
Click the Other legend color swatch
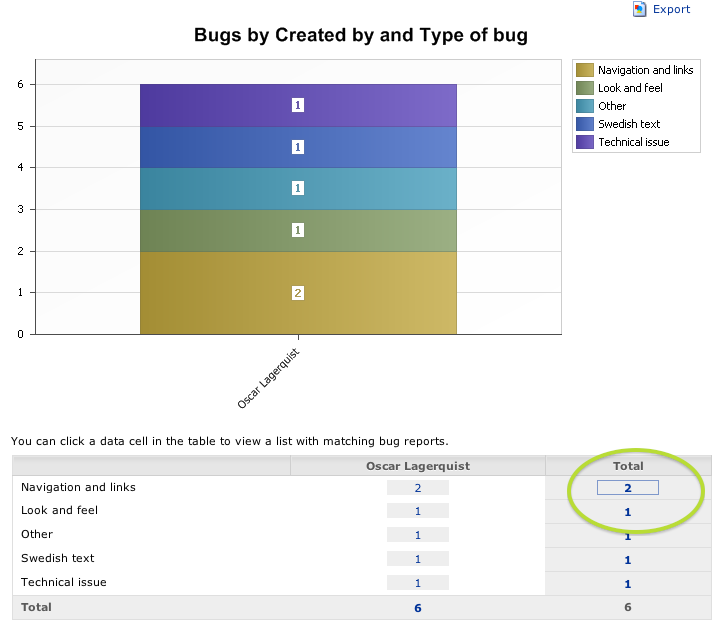(x=585, y=106)
